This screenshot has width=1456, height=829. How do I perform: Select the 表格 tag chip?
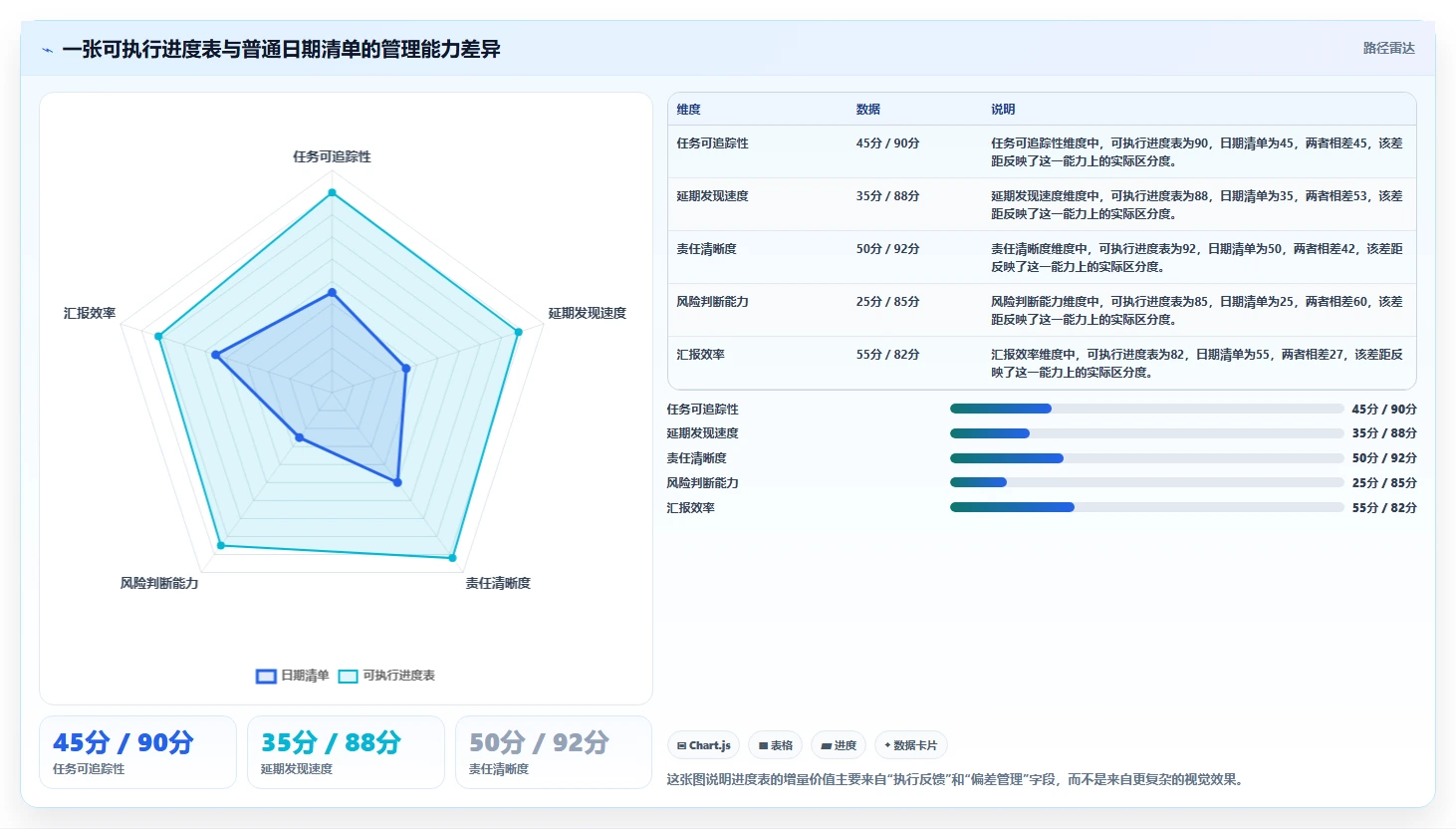pyautogui.click(x=776, y=745)
